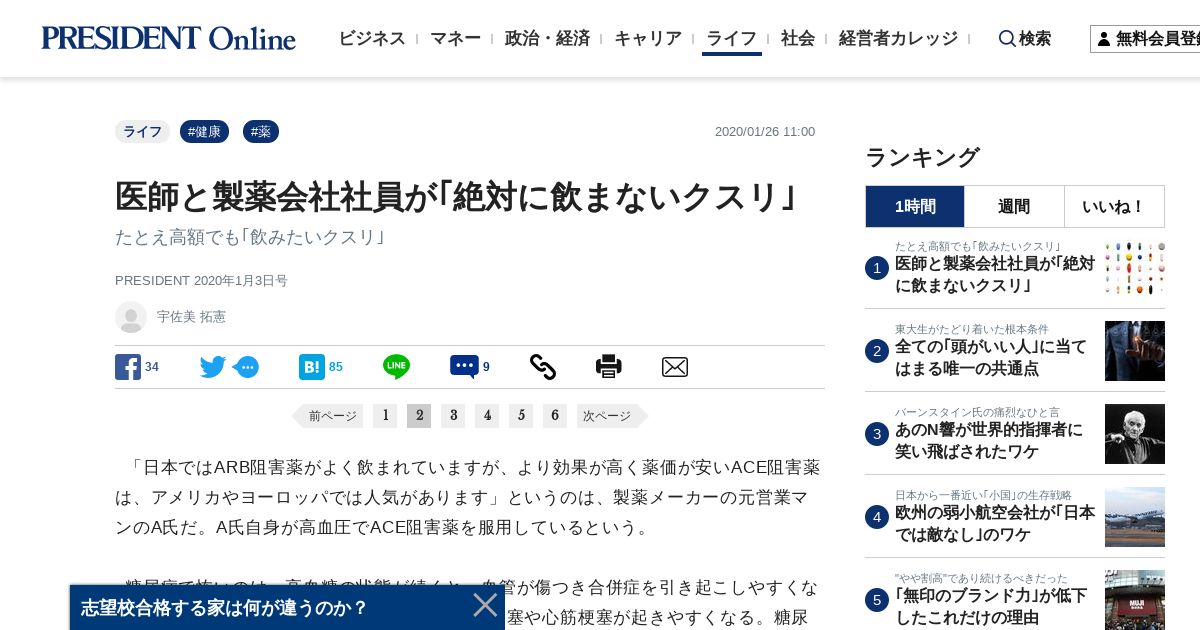
Task: Open 経営者カレッジ menu section
Action: click(x=898, y=38)
